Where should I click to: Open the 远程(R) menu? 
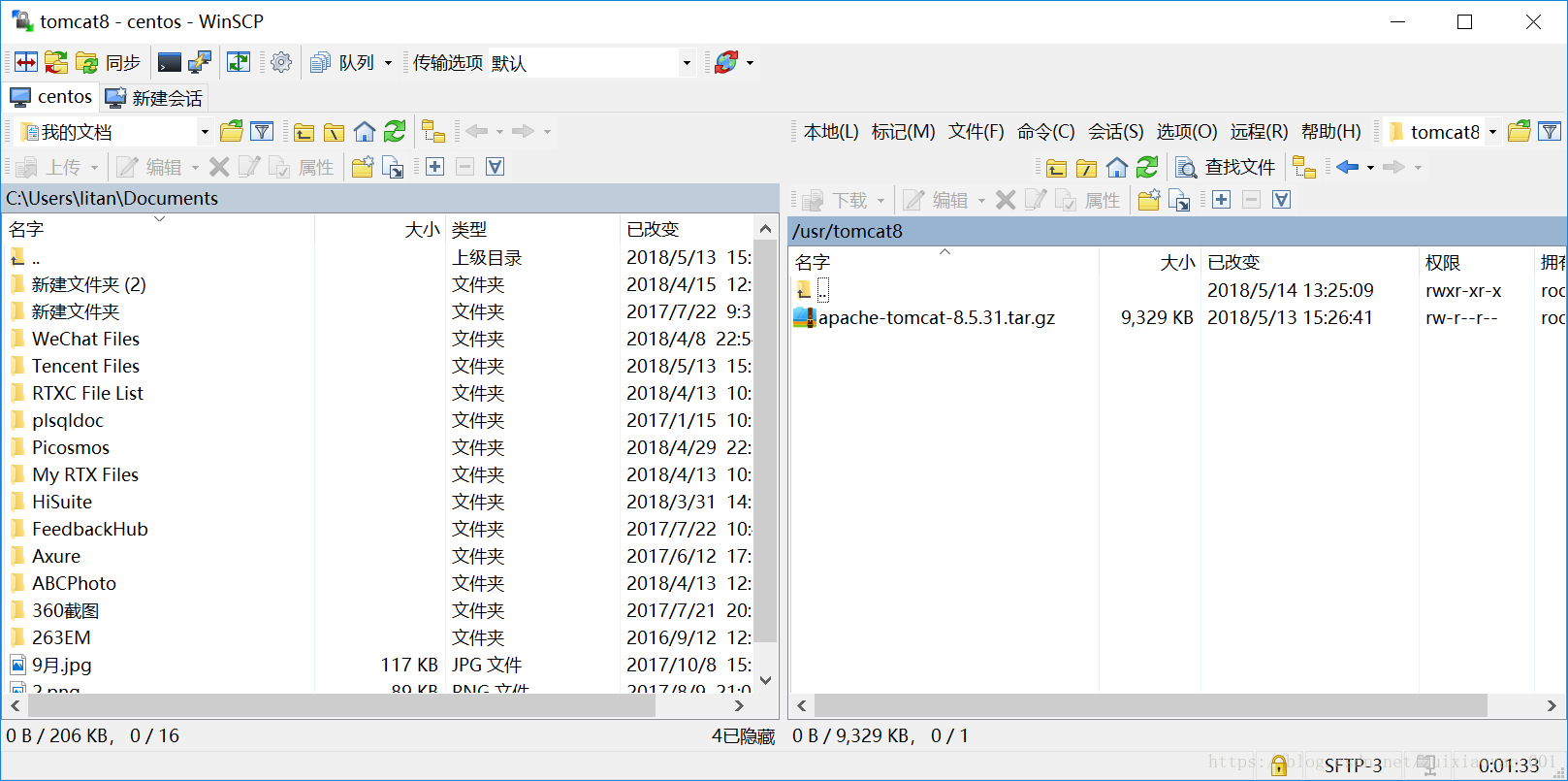pos(1260,131)
